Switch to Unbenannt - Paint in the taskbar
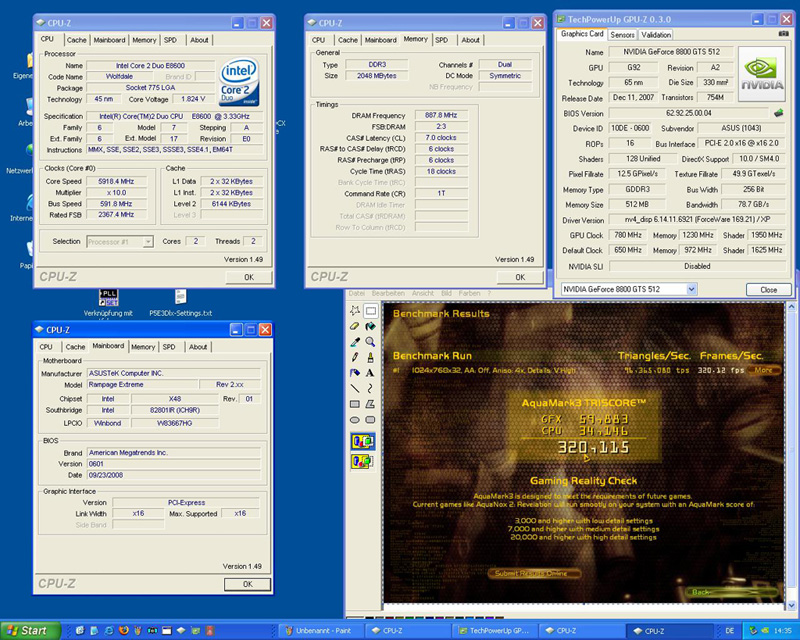 [x=322, y=631]
